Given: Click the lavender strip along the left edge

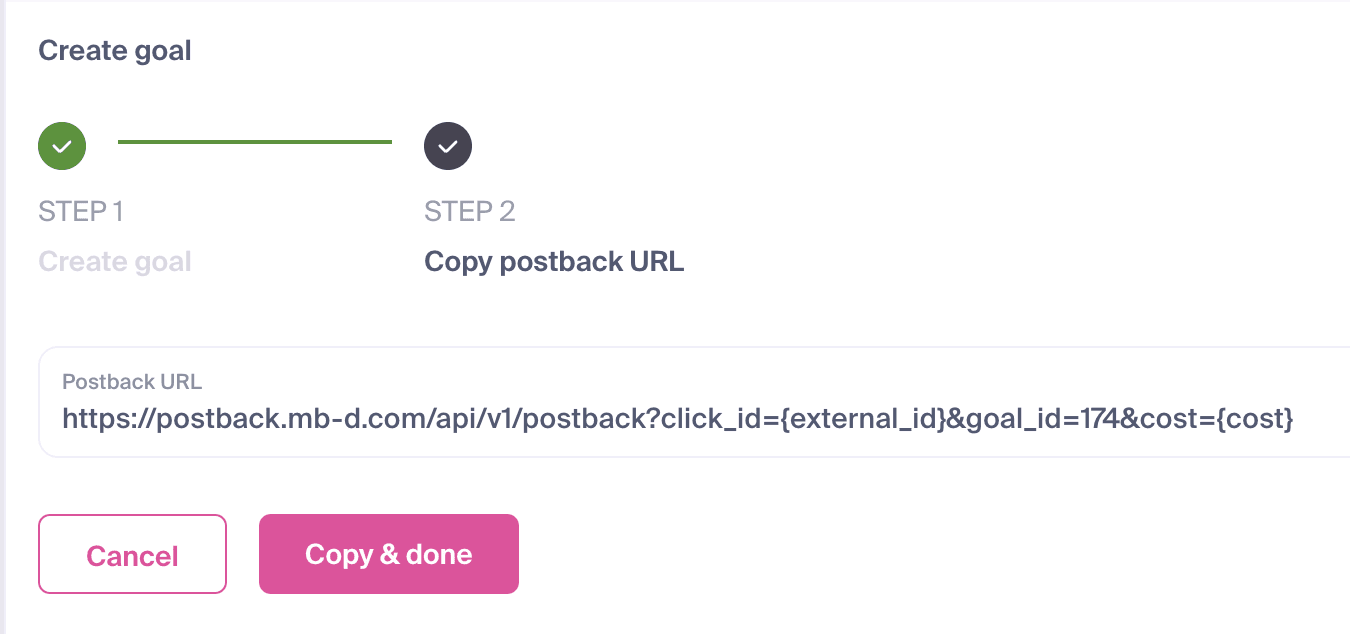Looking at the screenshot, I should click(3, 317).
